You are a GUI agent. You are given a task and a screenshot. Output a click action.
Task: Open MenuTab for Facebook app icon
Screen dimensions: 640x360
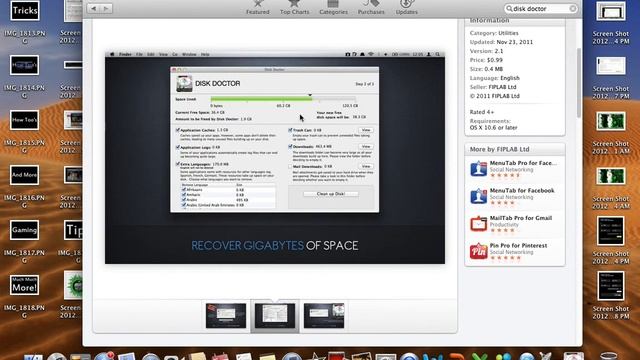click(x=478, y=196)
